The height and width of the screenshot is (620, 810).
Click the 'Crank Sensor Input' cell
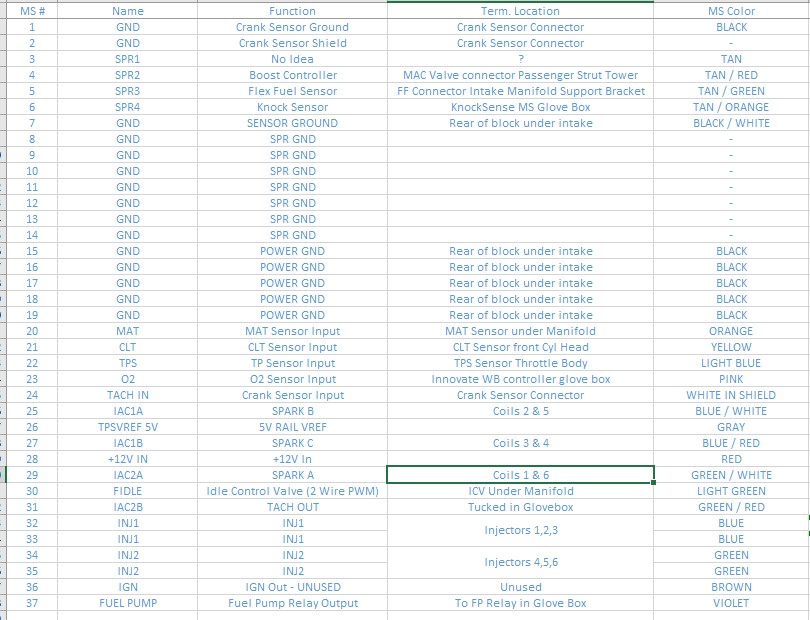[x=292, y=395]
